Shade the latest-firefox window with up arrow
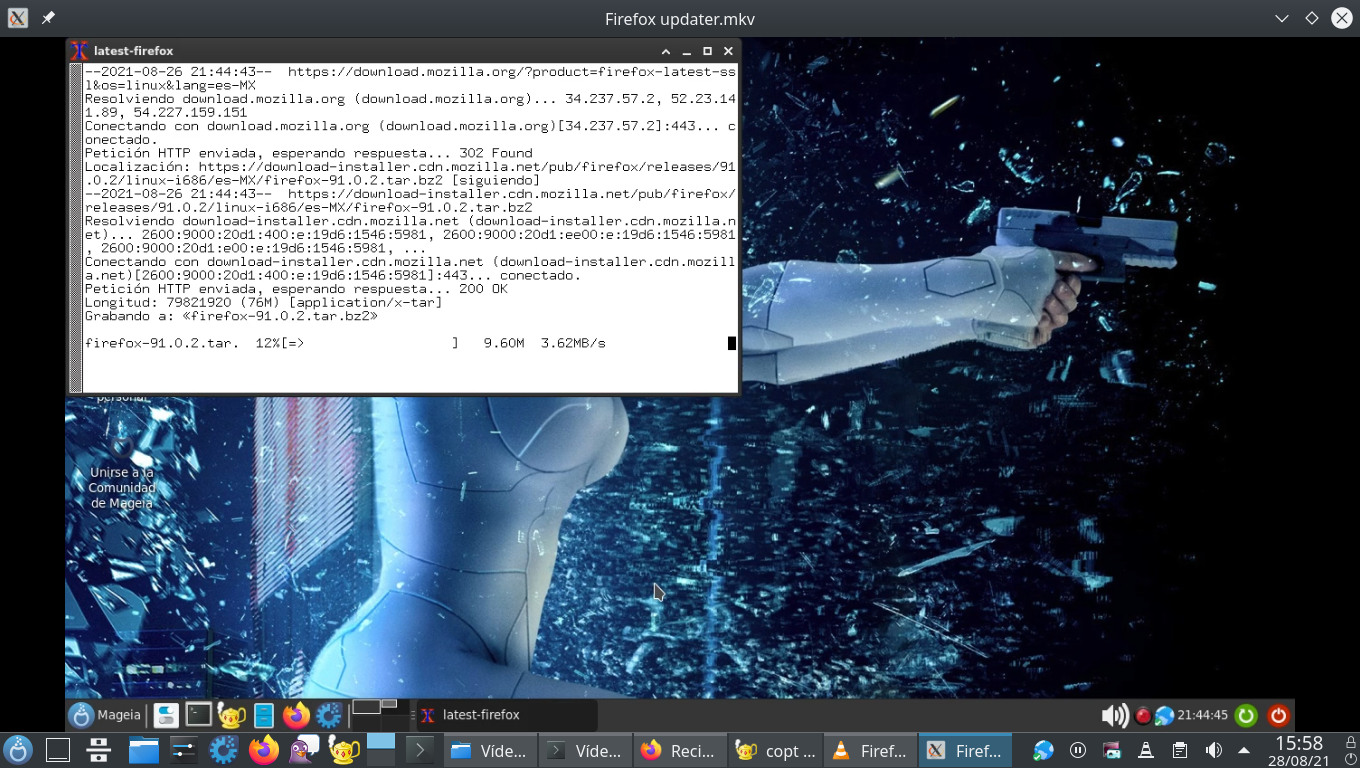1360x768 pixels. [666, 51]
